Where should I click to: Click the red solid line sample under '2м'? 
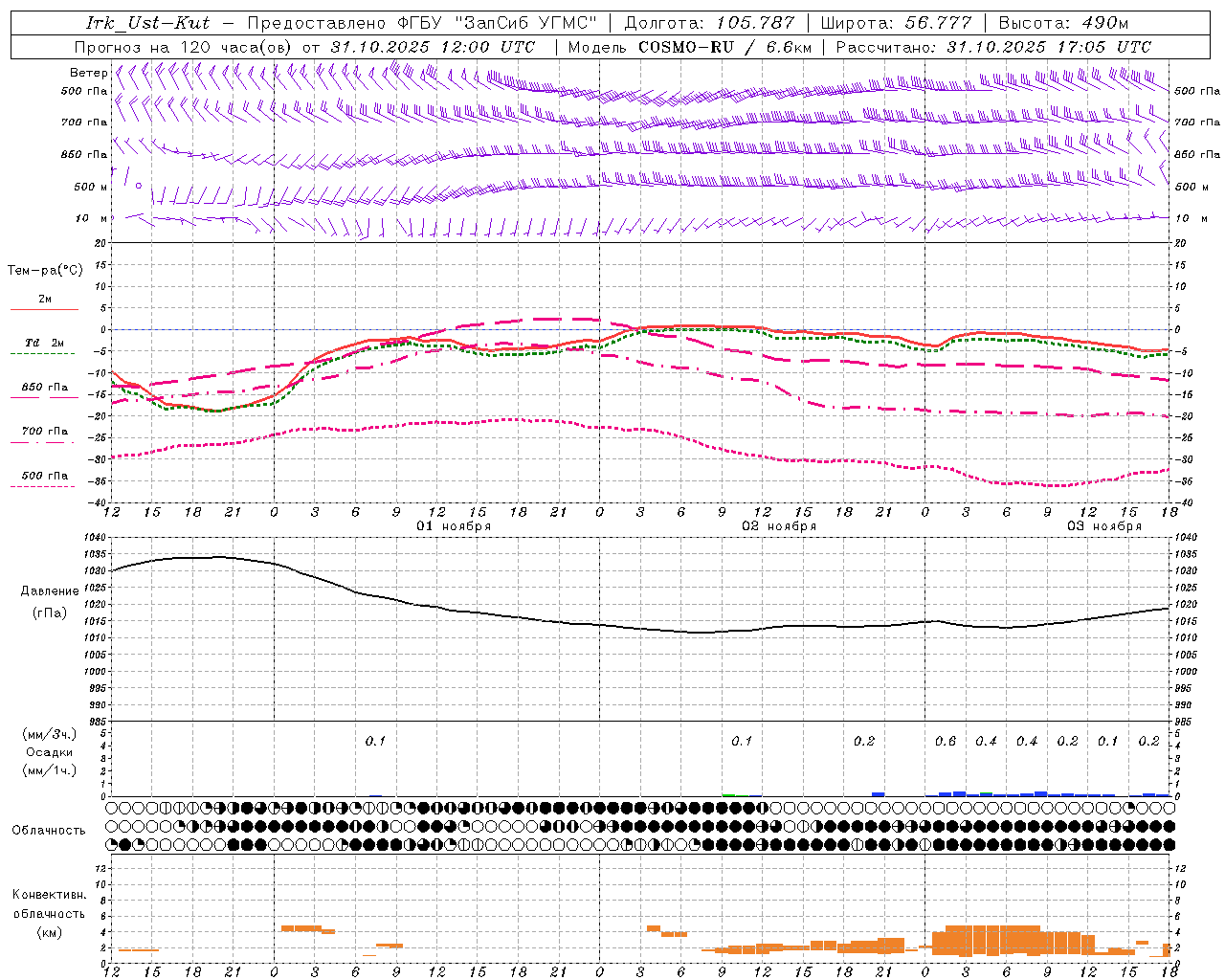[x=44, y=309]
